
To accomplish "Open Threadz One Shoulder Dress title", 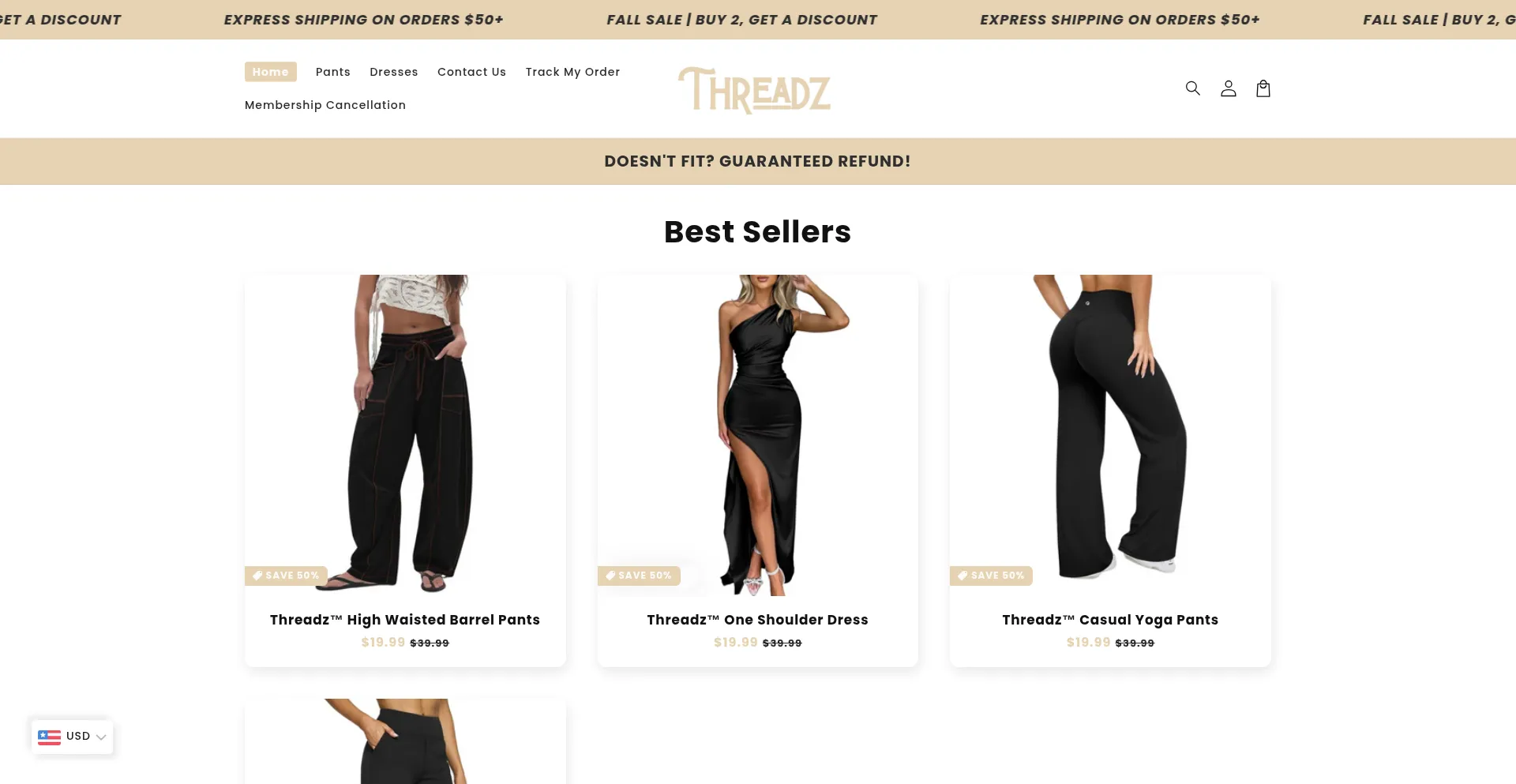I will click(758, 620).
